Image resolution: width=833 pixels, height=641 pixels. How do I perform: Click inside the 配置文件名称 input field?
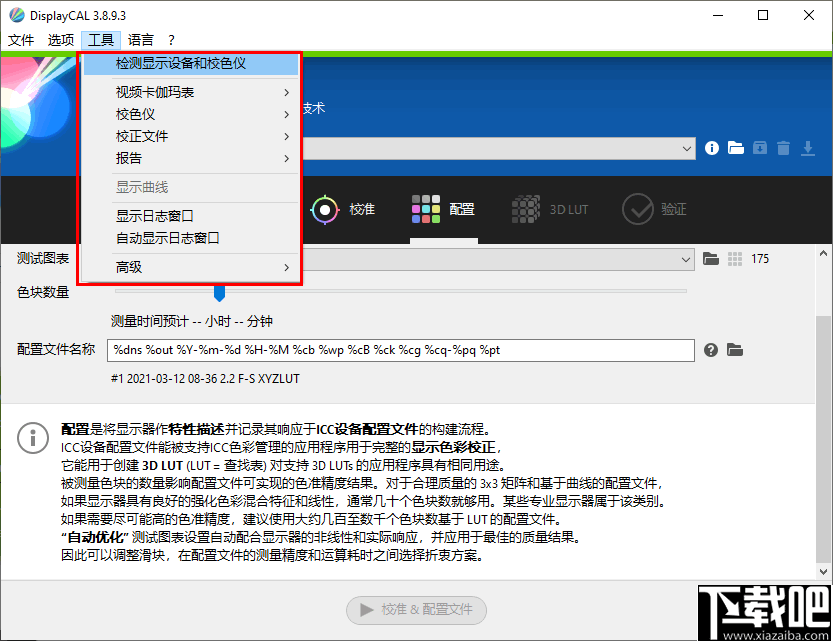[400, 350]
